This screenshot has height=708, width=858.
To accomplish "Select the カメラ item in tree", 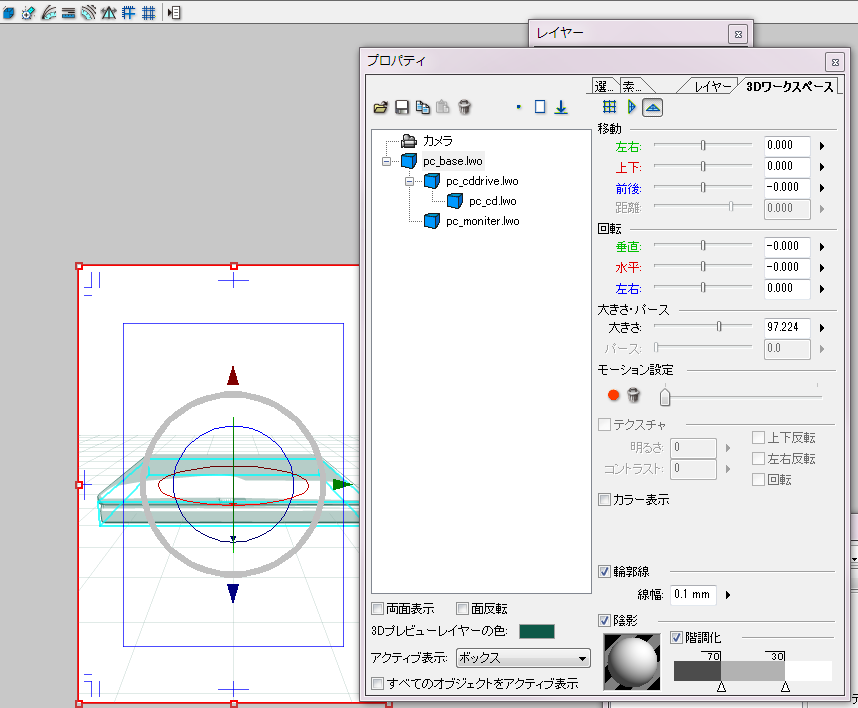I will click(437, 141).
